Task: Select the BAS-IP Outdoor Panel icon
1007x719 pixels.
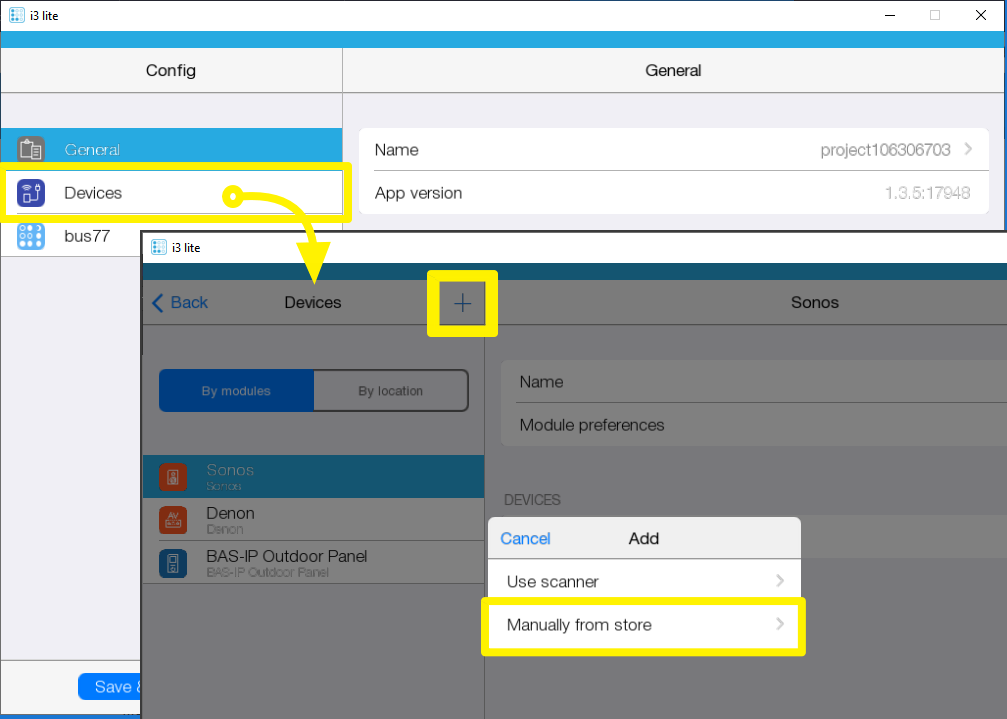Action: pyautogui.click(x=172, y=563)
